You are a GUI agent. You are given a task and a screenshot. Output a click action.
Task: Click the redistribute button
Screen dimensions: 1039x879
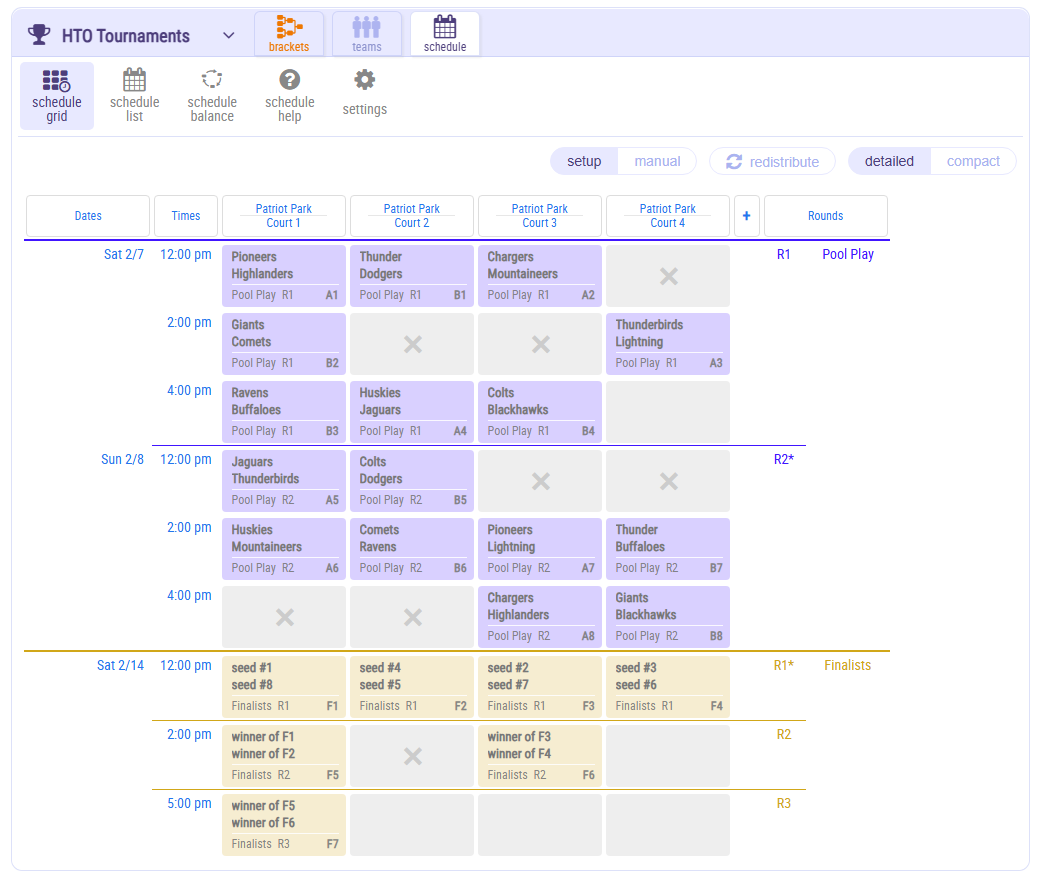pos(772,162)
